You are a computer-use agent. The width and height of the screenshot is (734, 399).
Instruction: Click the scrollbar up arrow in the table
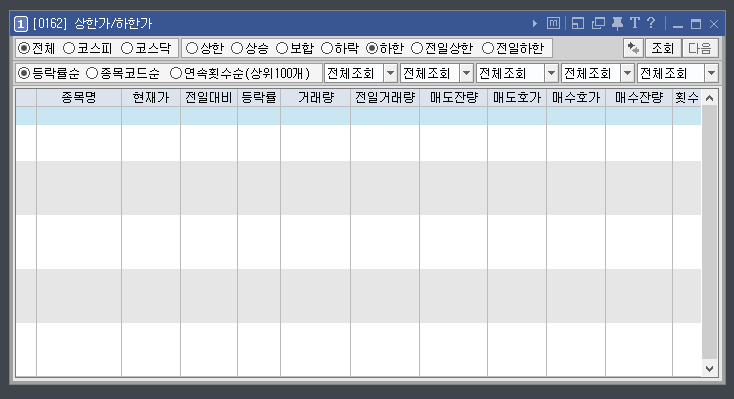click(x=710, y=98)
